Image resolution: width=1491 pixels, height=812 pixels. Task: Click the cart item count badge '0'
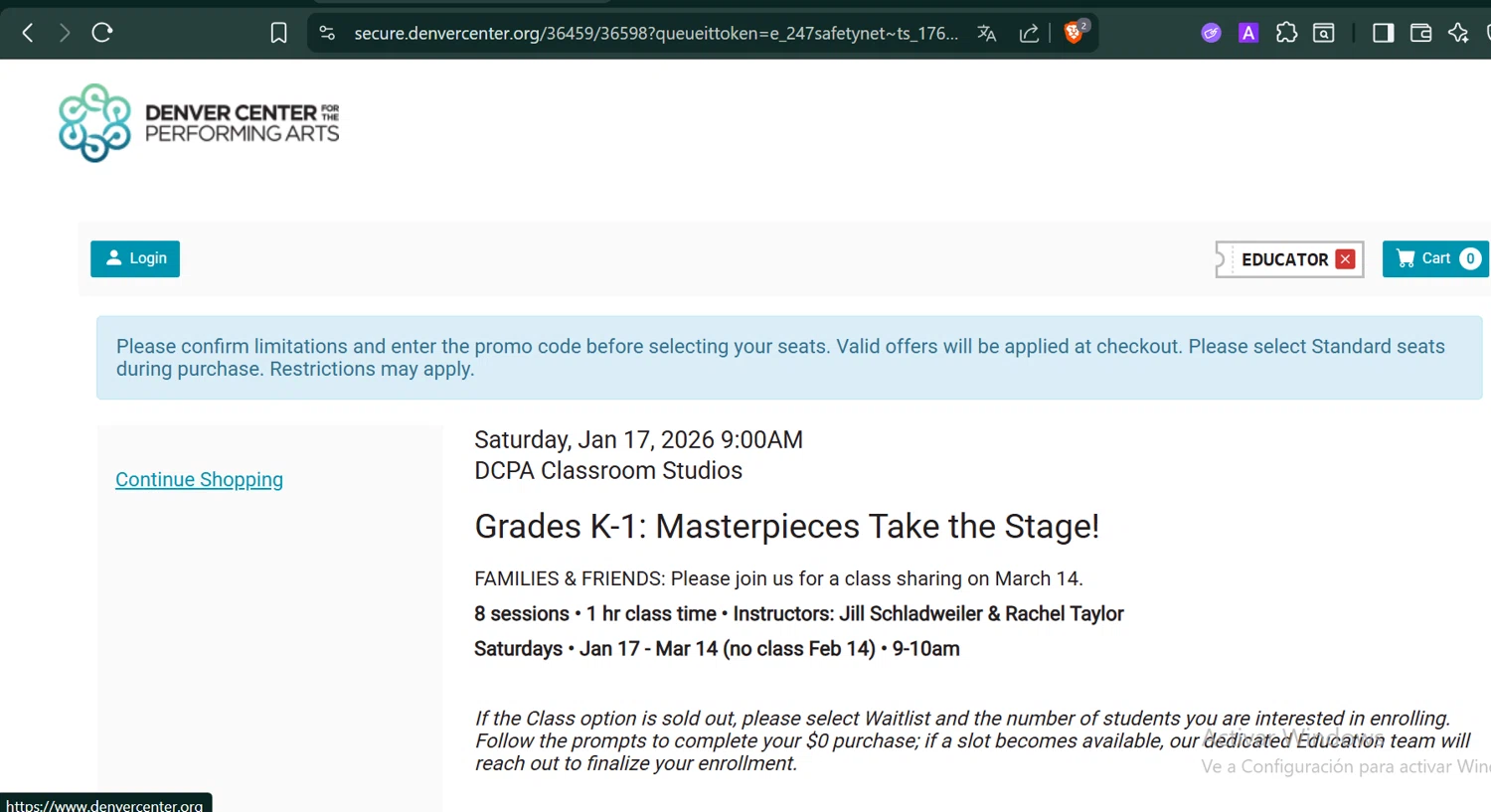[1470, 258]
